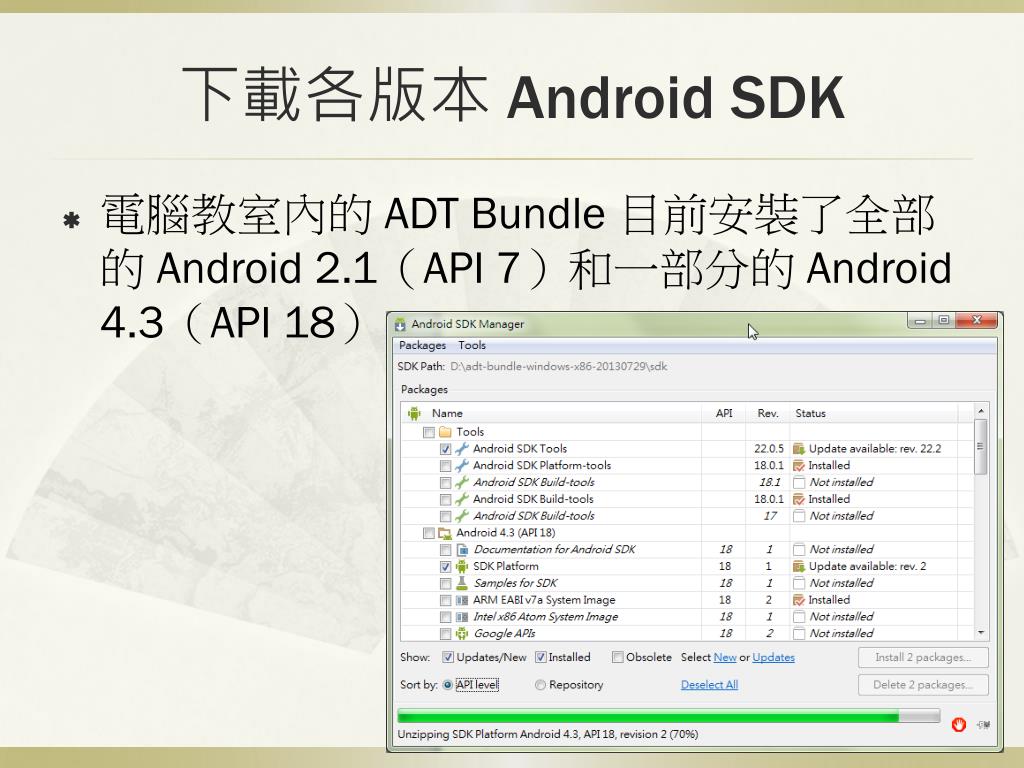Toggle the Updates/New filter checkbox
The height and width of the screenshot is (768, 1024).
(x=448, y=658)
